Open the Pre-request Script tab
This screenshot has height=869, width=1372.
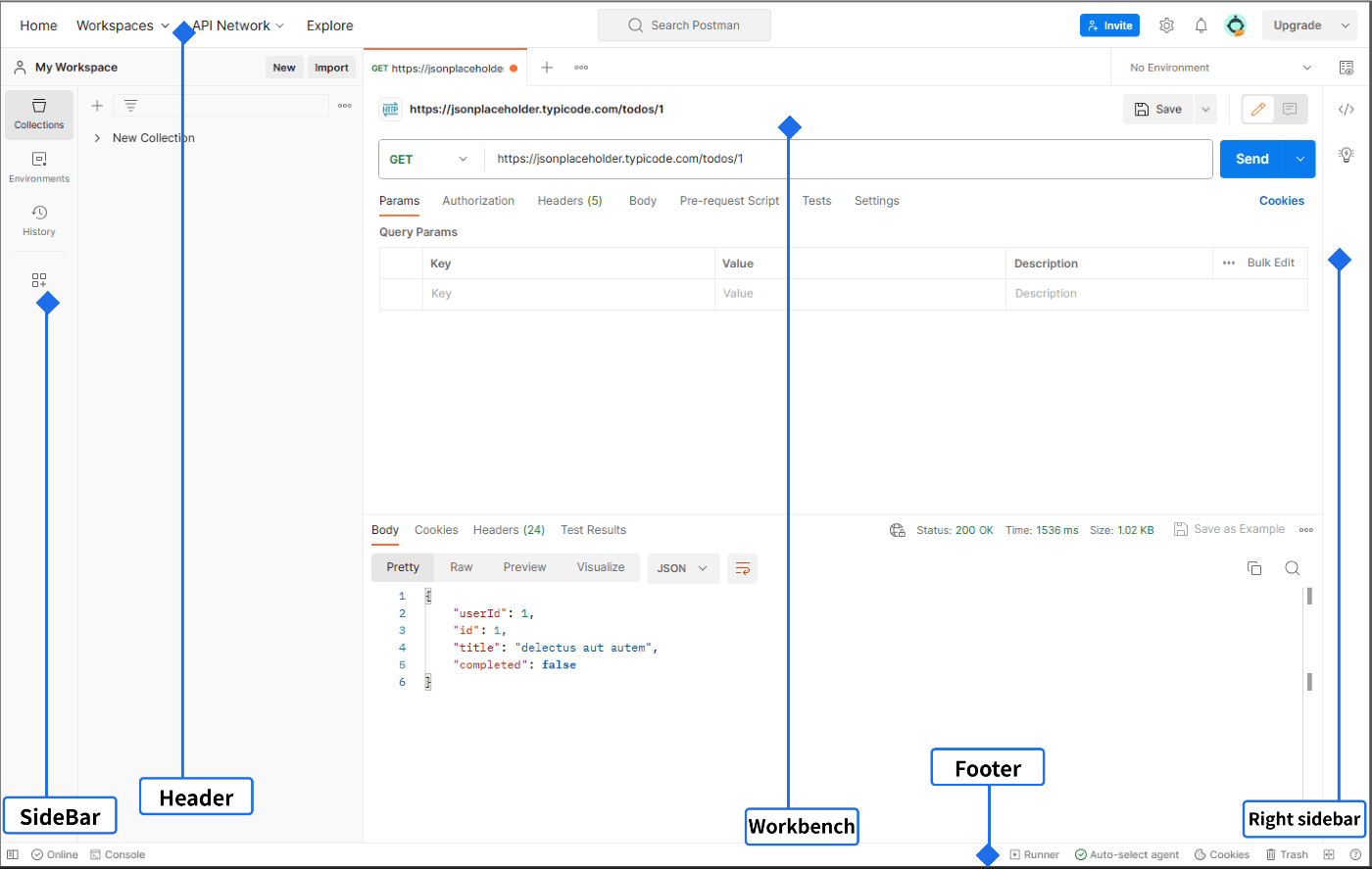point(729,201)
